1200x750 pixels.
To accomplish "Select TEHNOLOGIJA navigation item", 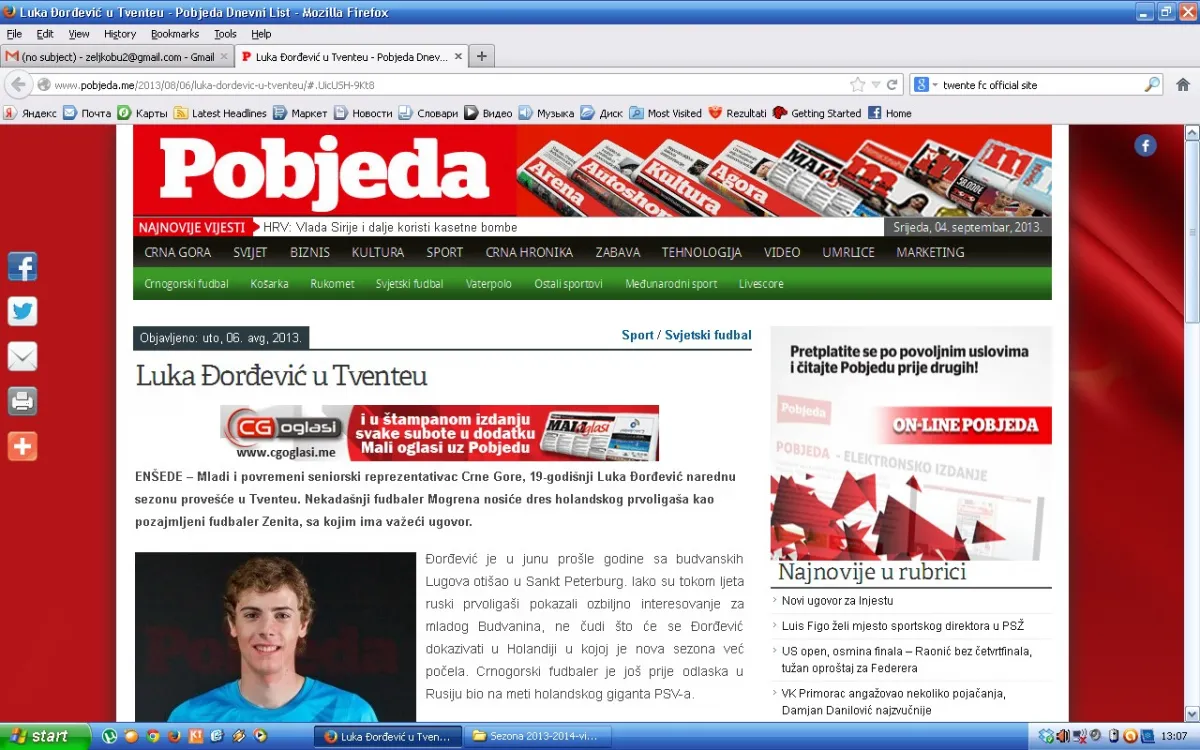I will 702,252.
